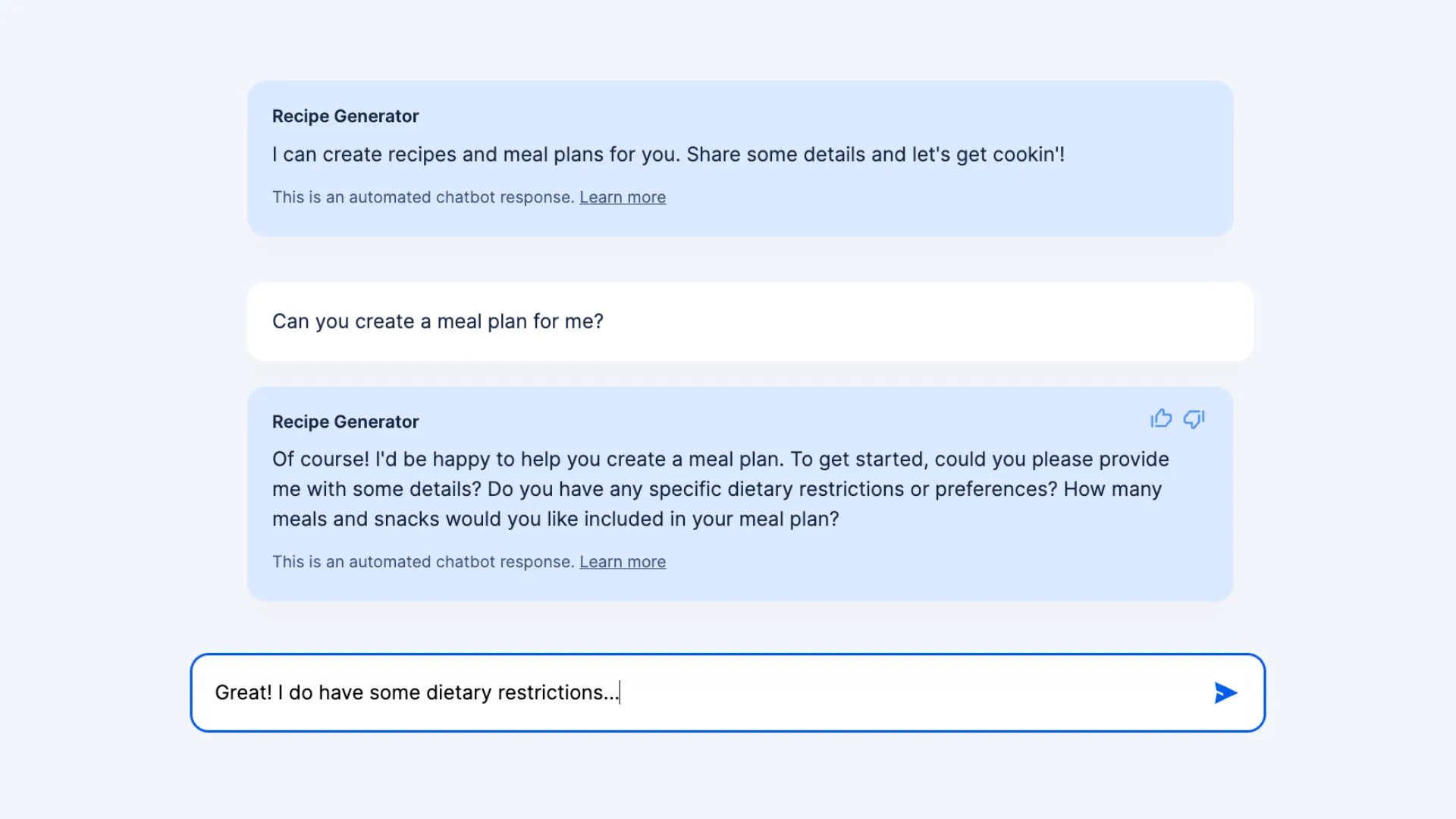Click the user message about a meal plan

pos(438,322)
